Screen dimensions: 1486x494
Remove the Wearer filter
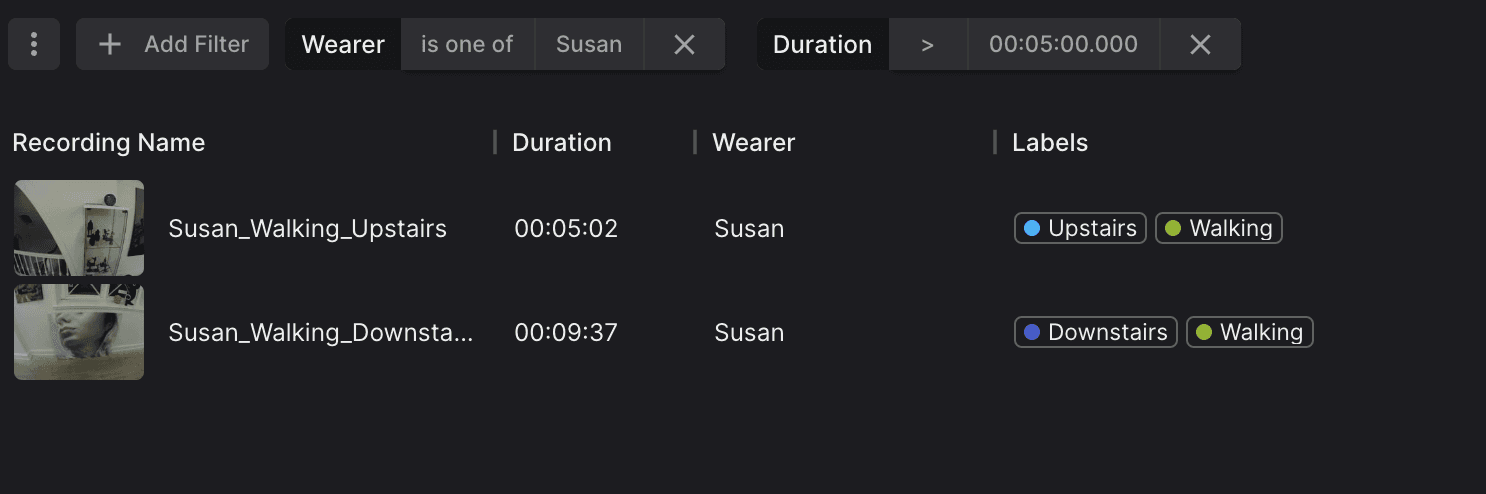click(684, 44)
